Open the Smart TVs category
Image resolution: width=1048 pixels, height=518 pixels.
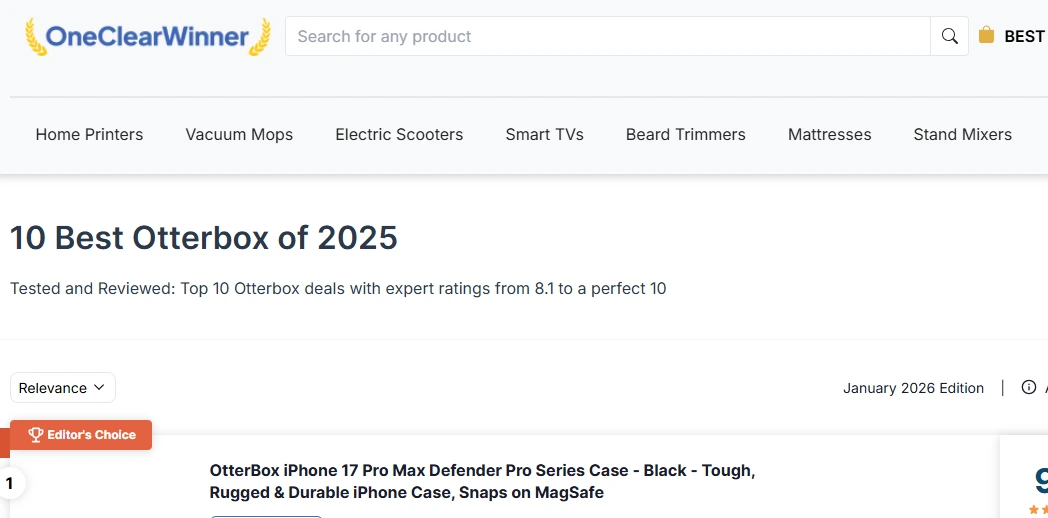click(x=544, y=135)
